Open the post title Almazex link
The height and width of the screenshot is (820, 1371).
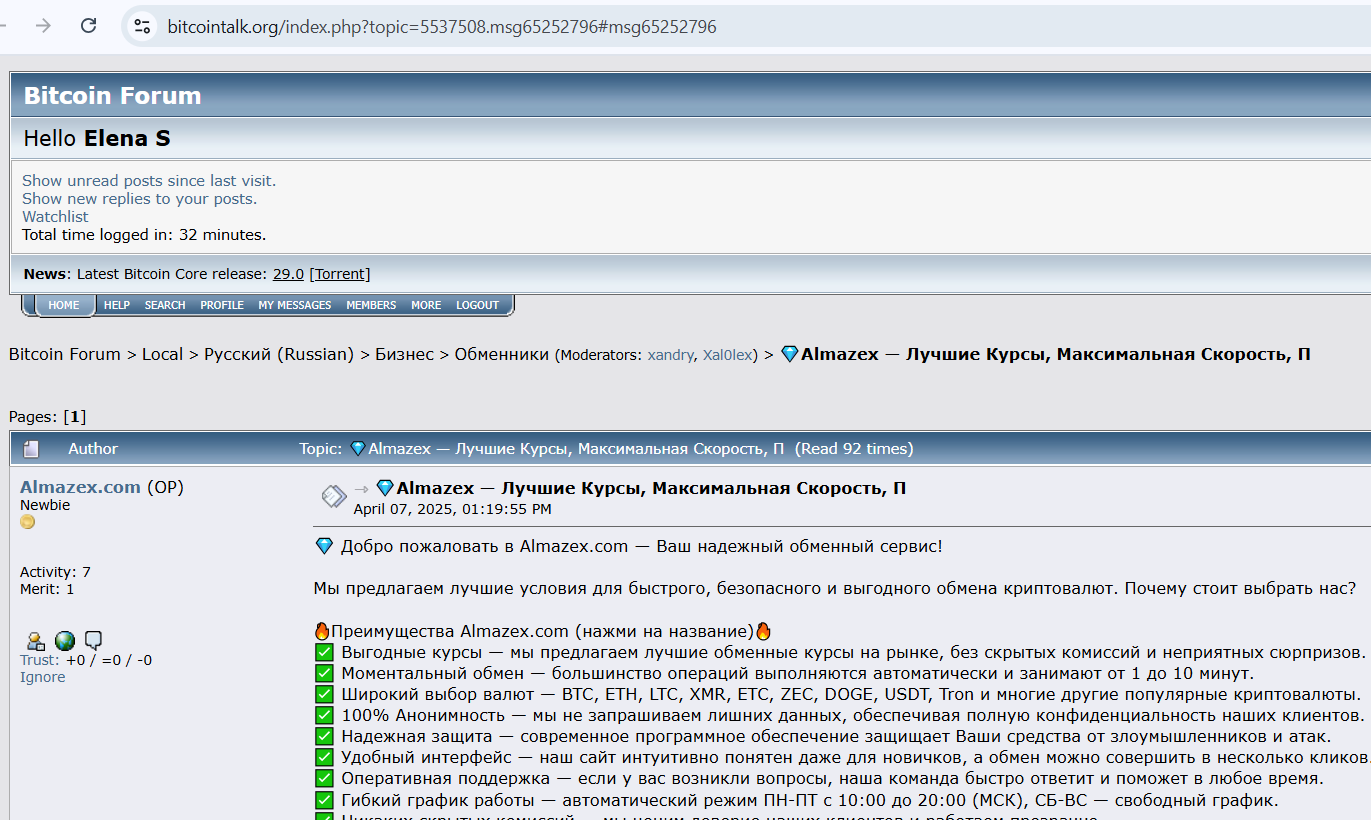point(641,488)
